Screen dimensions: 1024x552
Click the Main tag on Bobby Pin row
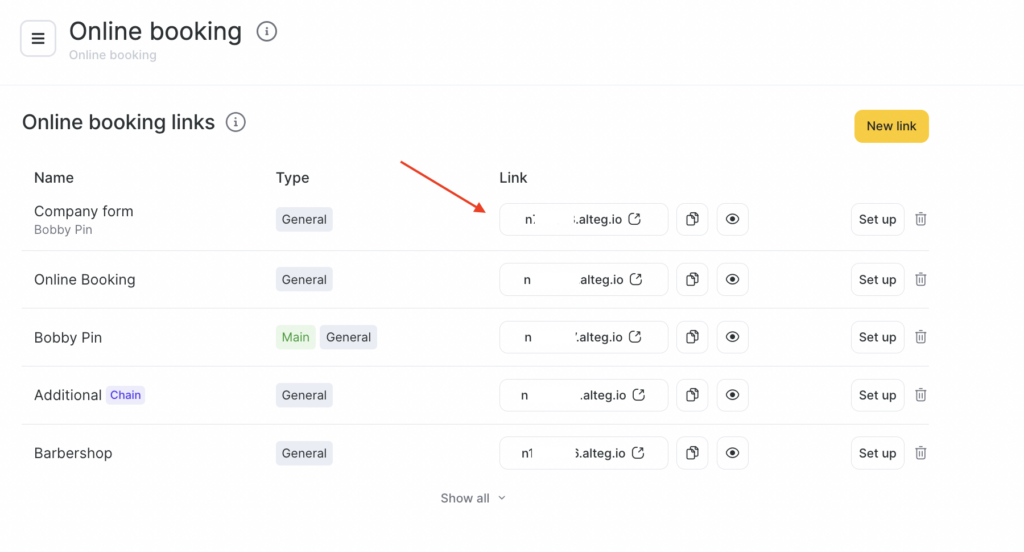point(295,338)
